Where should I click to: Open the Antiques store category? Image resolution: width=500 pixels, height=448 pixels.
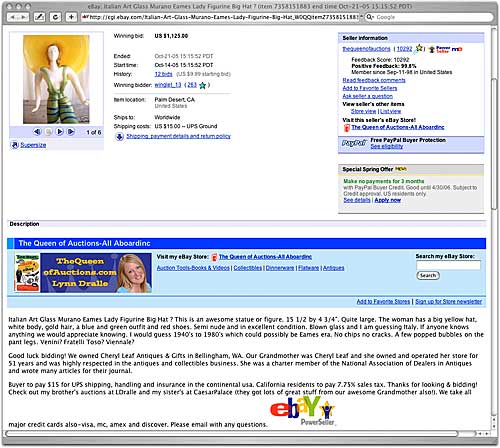pos(333,268)
